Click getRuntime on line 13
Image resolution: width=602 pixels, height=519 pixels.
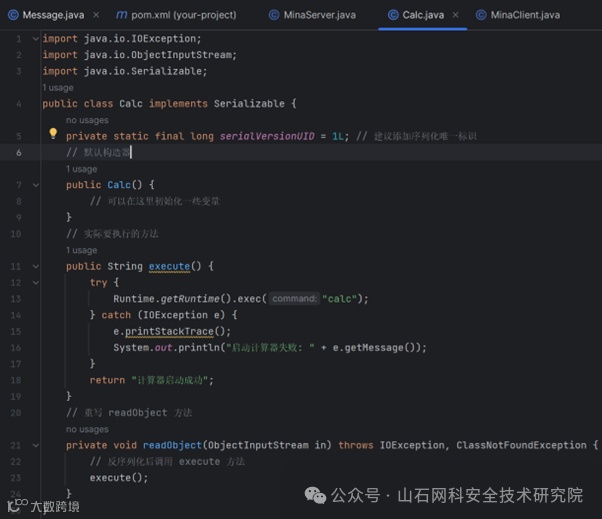coord(190,299)
